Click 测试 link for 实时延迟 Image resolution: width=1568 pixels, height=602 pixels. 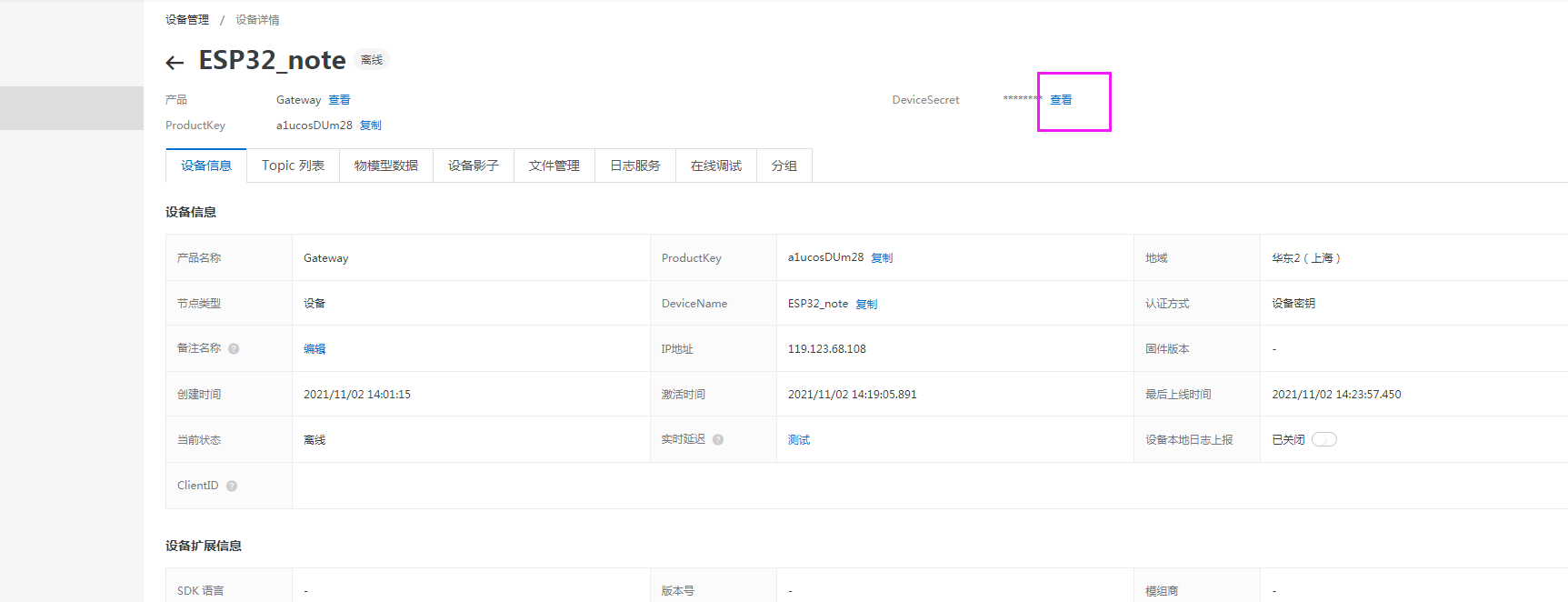point(799,440)
